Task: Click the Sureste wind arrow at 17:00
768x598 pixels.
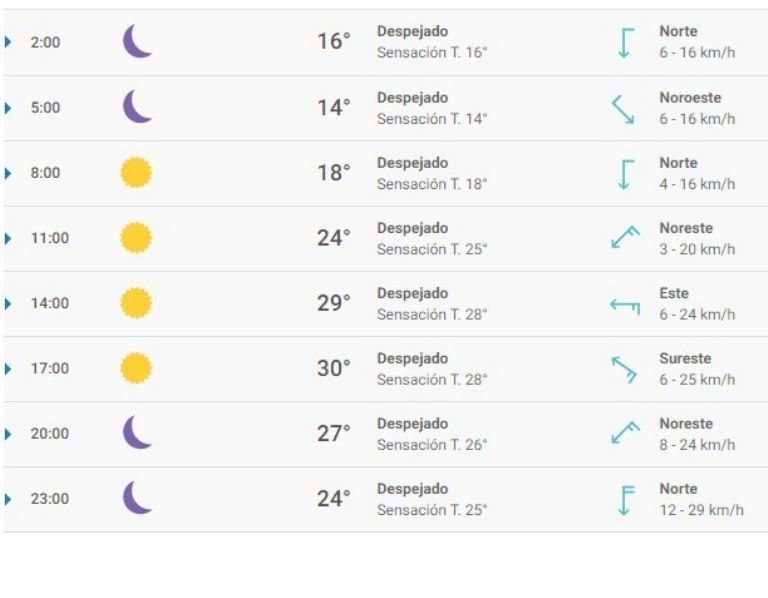Action: tap(624, 369)
